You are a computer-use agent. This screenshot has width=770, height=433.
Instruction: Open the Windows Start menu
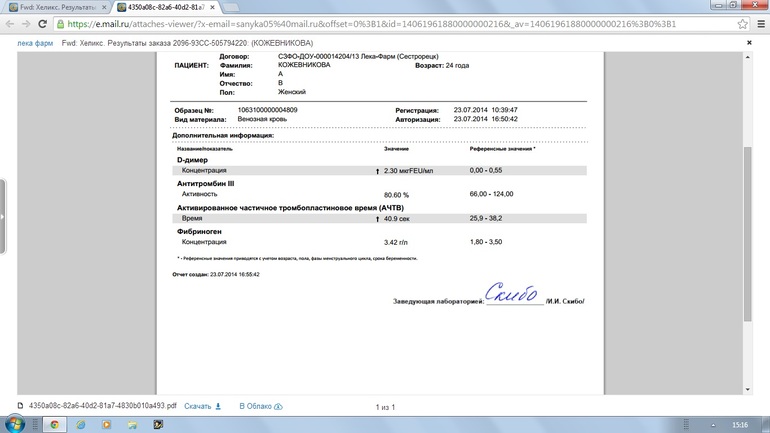16,424
